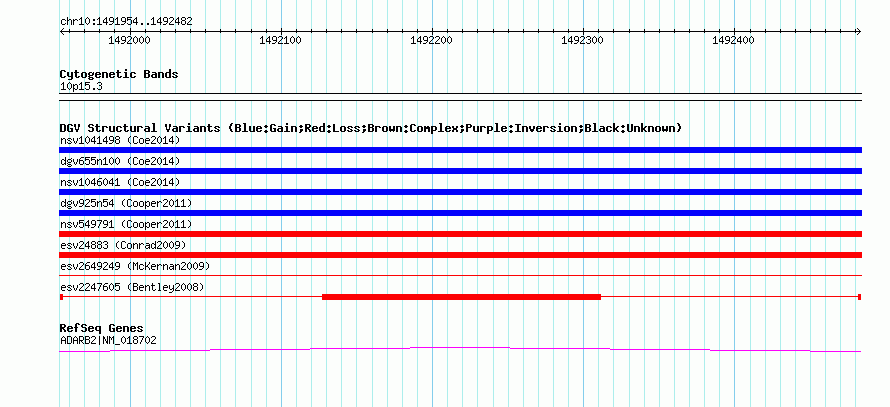890x407 pixels.
Task: Click the thick red segment of esv2247605
Action: tap(461, 297)
